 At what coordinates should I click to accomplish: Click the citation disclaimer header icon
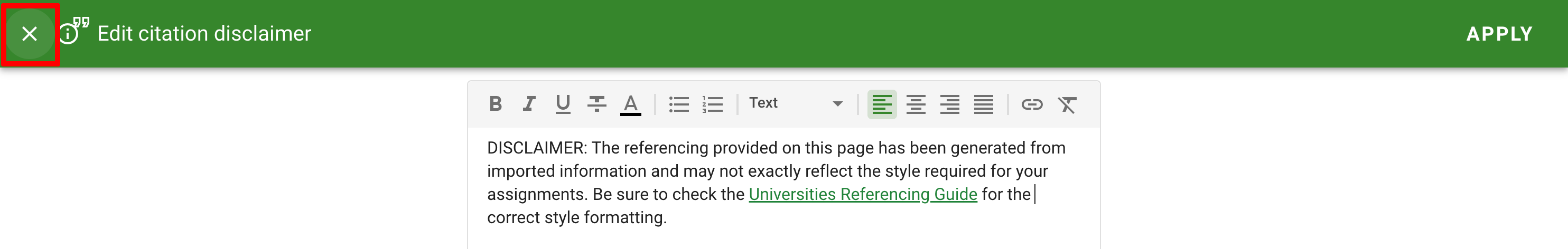[x=73, y=32]
